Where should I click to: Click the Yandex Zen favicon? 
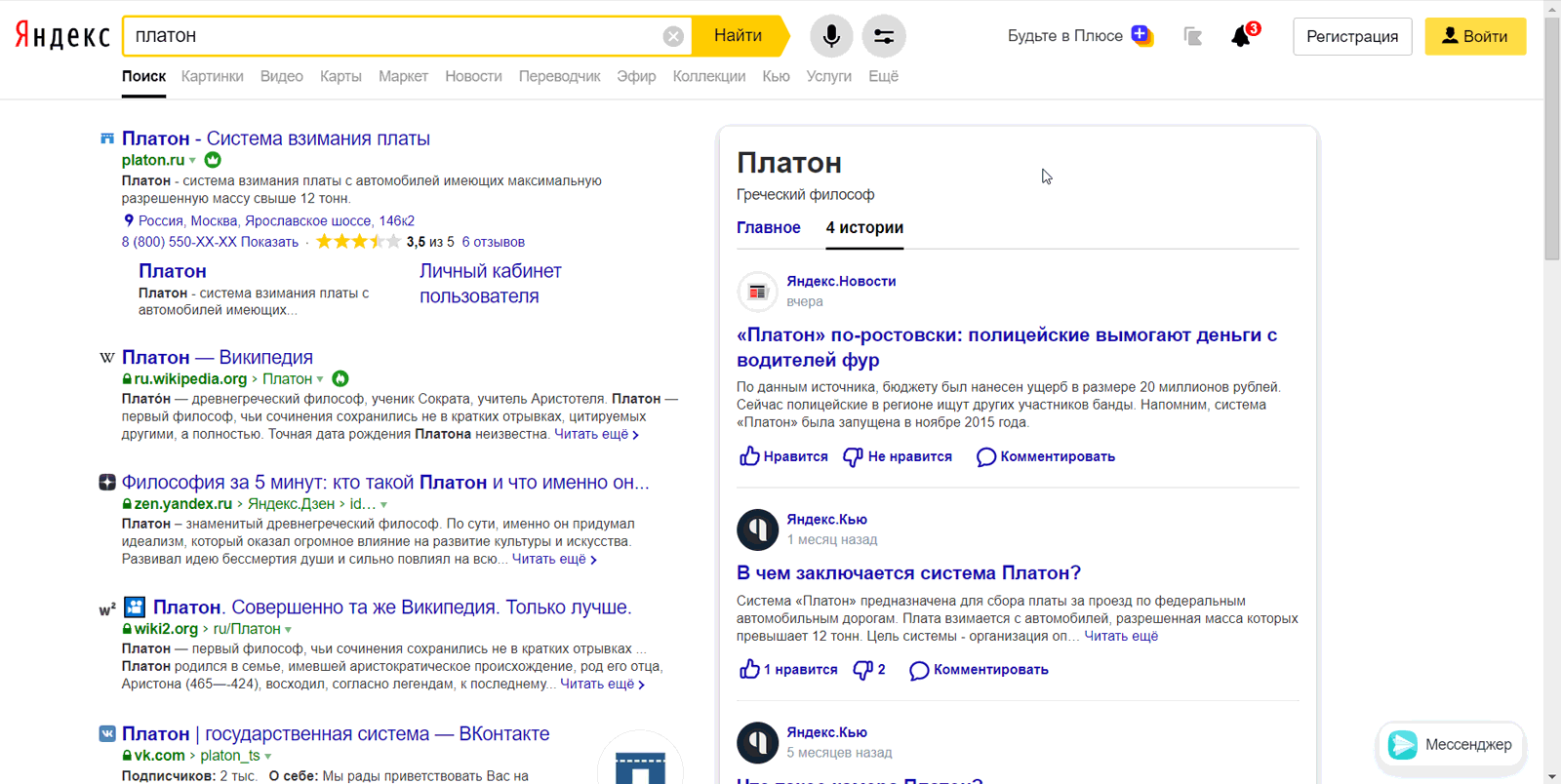(107, 483)
